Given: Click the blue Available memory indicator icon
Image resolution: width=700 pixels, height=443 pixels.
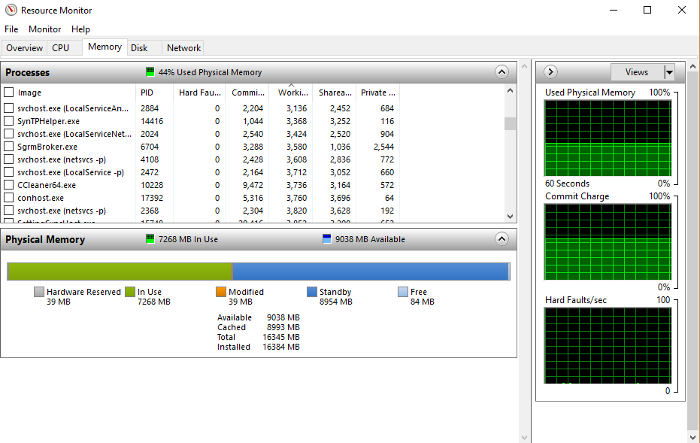Looking at the screenshot, I should (327, 239).
